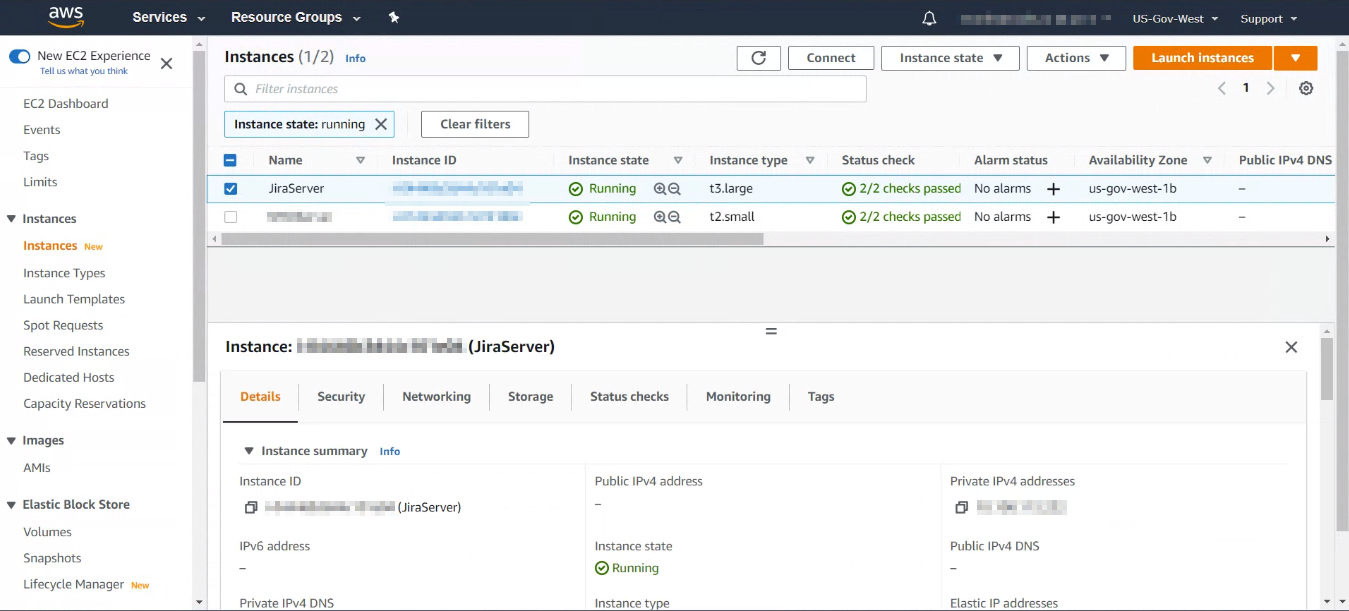Click the Launch instances button
Screen dimensions: 1349x611
[1201, 57]
